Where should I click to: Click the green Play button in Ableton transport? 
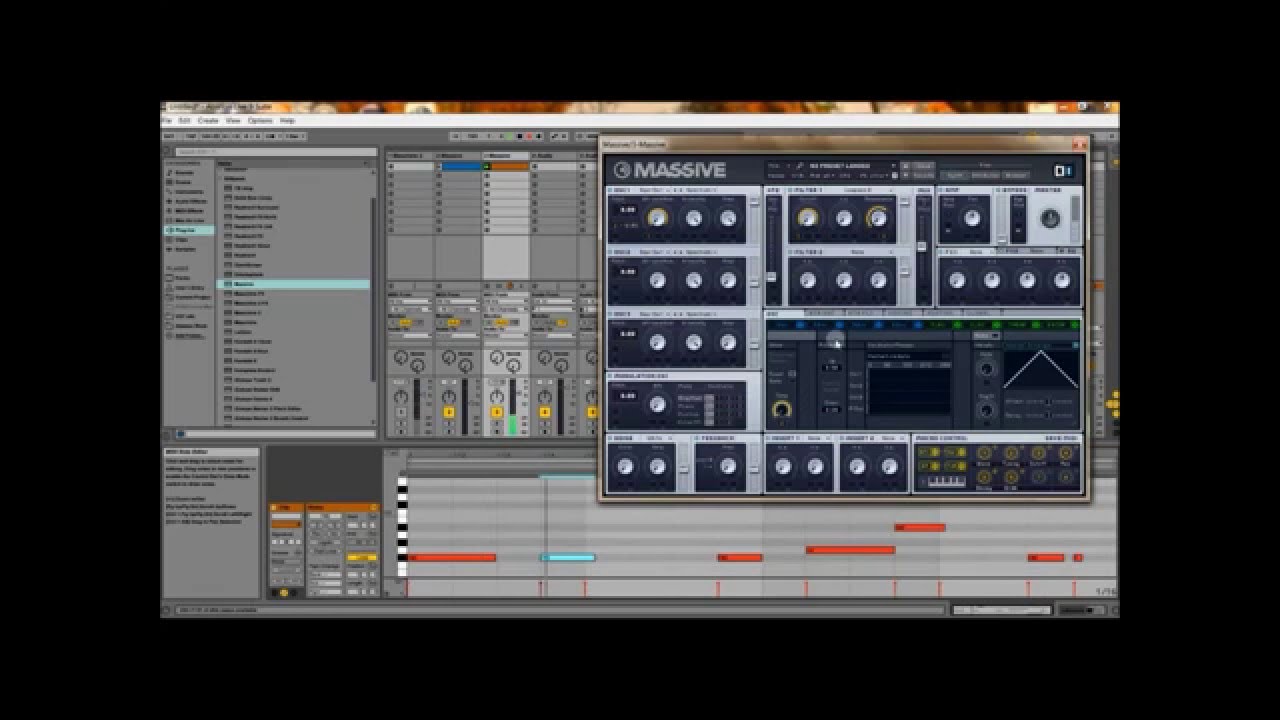click(x=509, y=136)
